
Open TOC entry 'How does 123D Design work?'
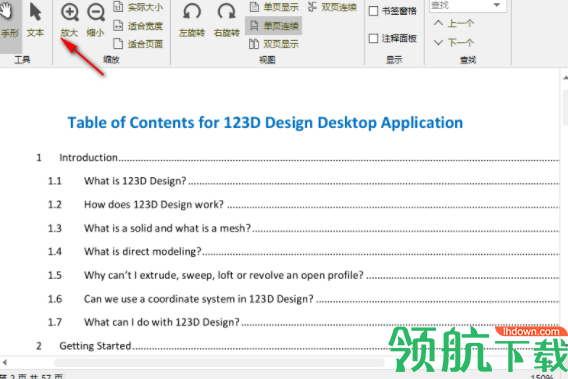pos(304,204)
